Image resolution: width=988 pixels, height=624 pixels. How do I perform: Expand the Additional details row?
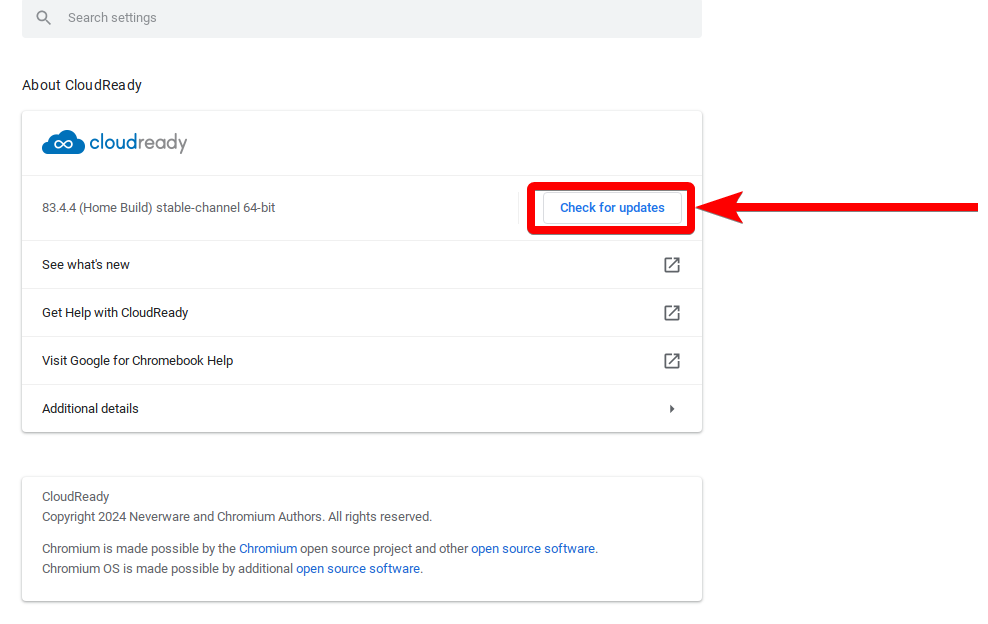click(90, 409)
